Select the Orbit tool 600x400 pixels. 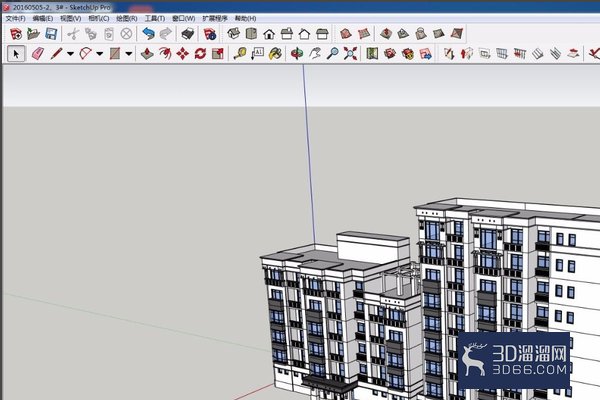(x=297, y=54)
